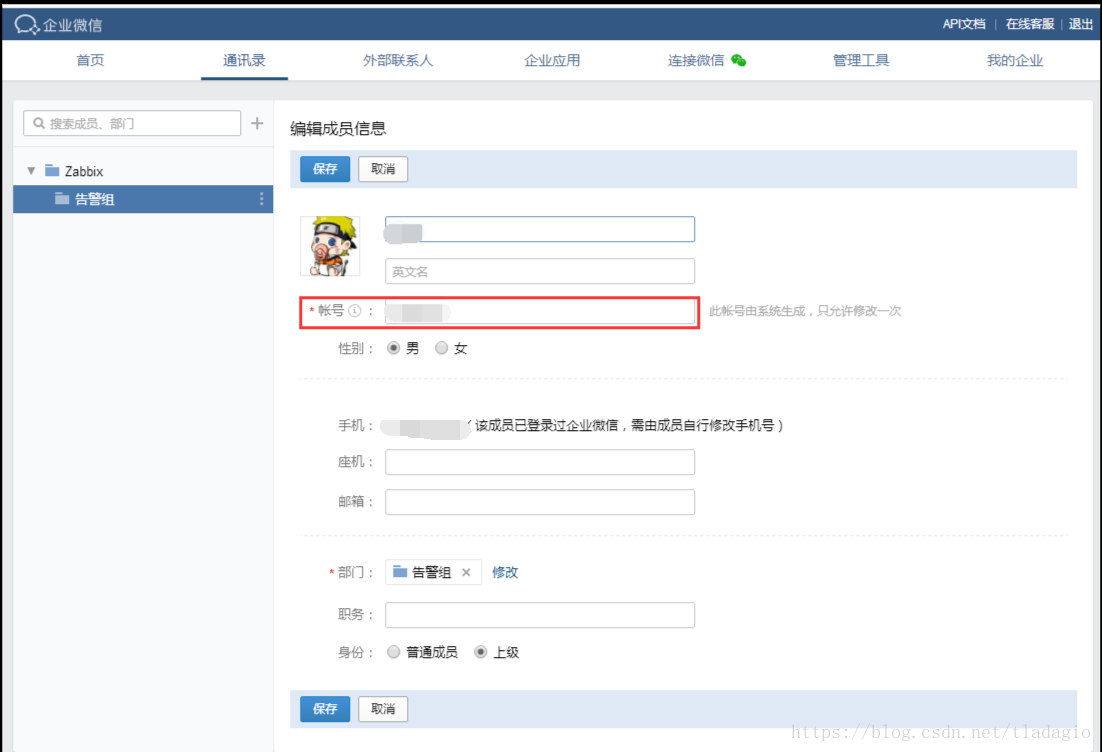The width and height of the screenshot is (1102, 752).
Task: Click the top 保存 button
Action: (x=325, y=169)
